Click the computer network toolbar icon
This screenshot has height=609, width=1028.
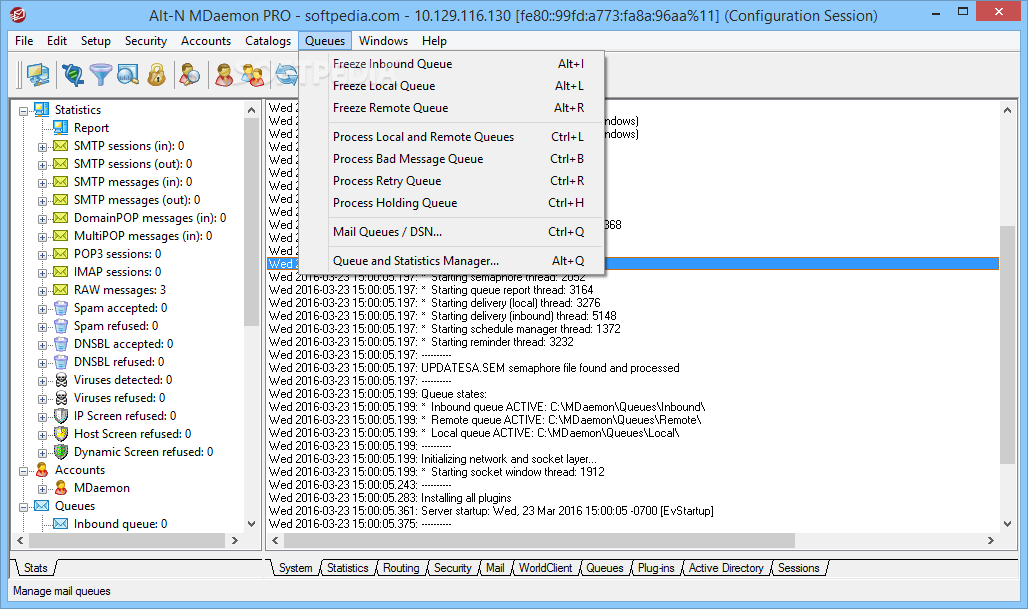(37, 75)
